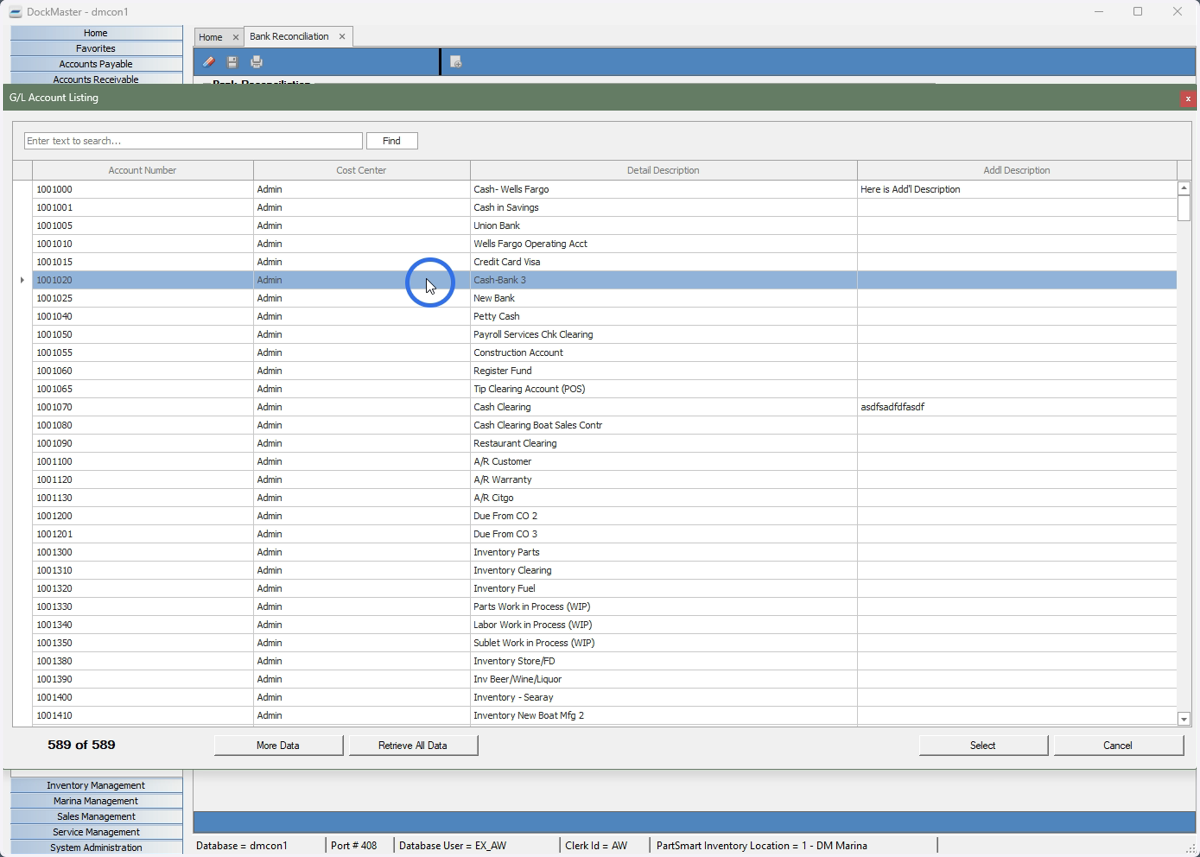1200x857 pixels.
Task: Select the A/R Citgo row
Action: point(604,498)
